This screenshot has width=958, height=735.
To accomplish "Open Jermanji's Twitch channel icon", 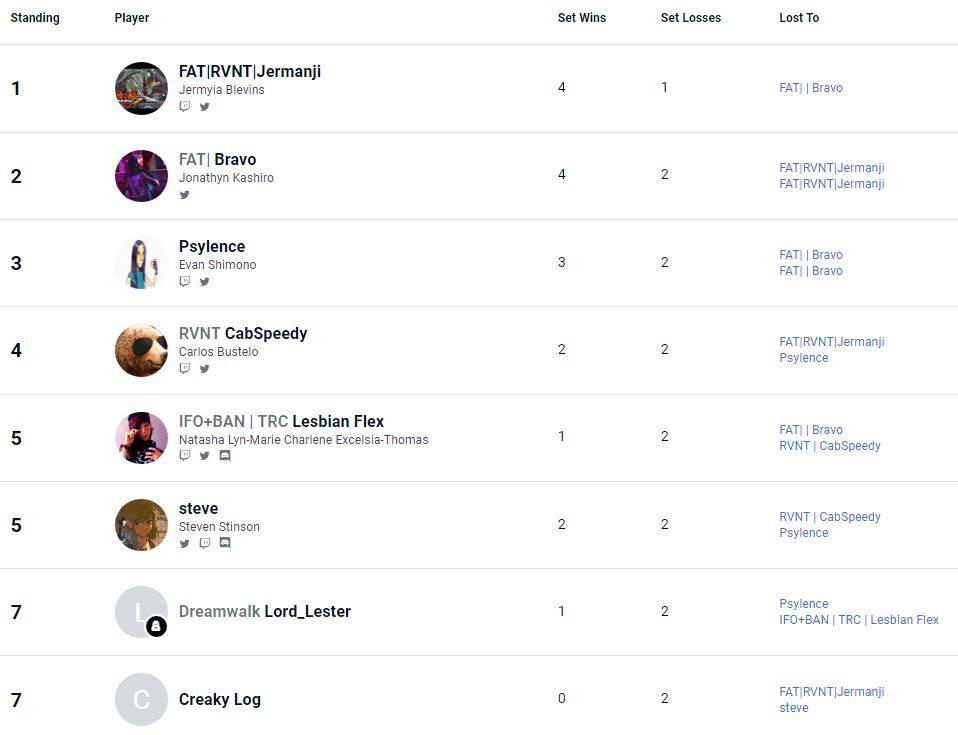I will [x=185, y=106].
